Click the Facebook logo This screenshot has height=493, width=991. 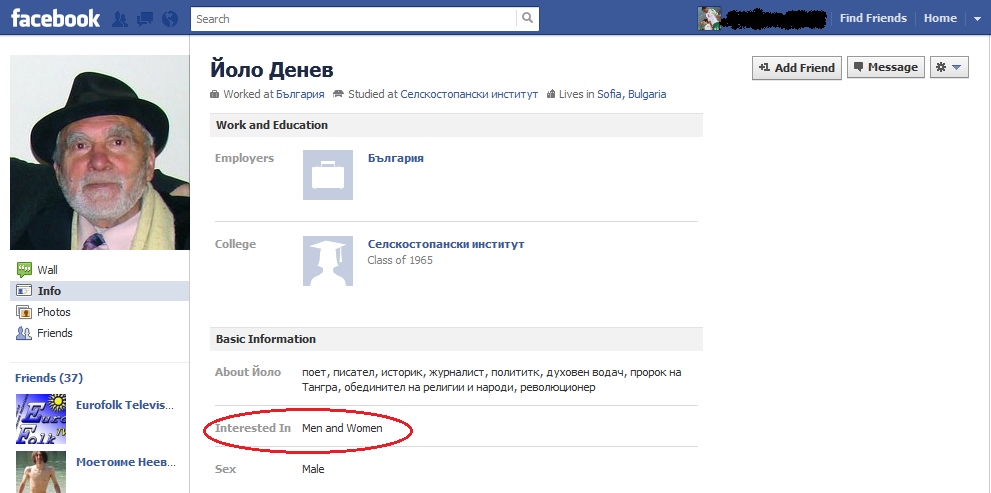(56, 18)
